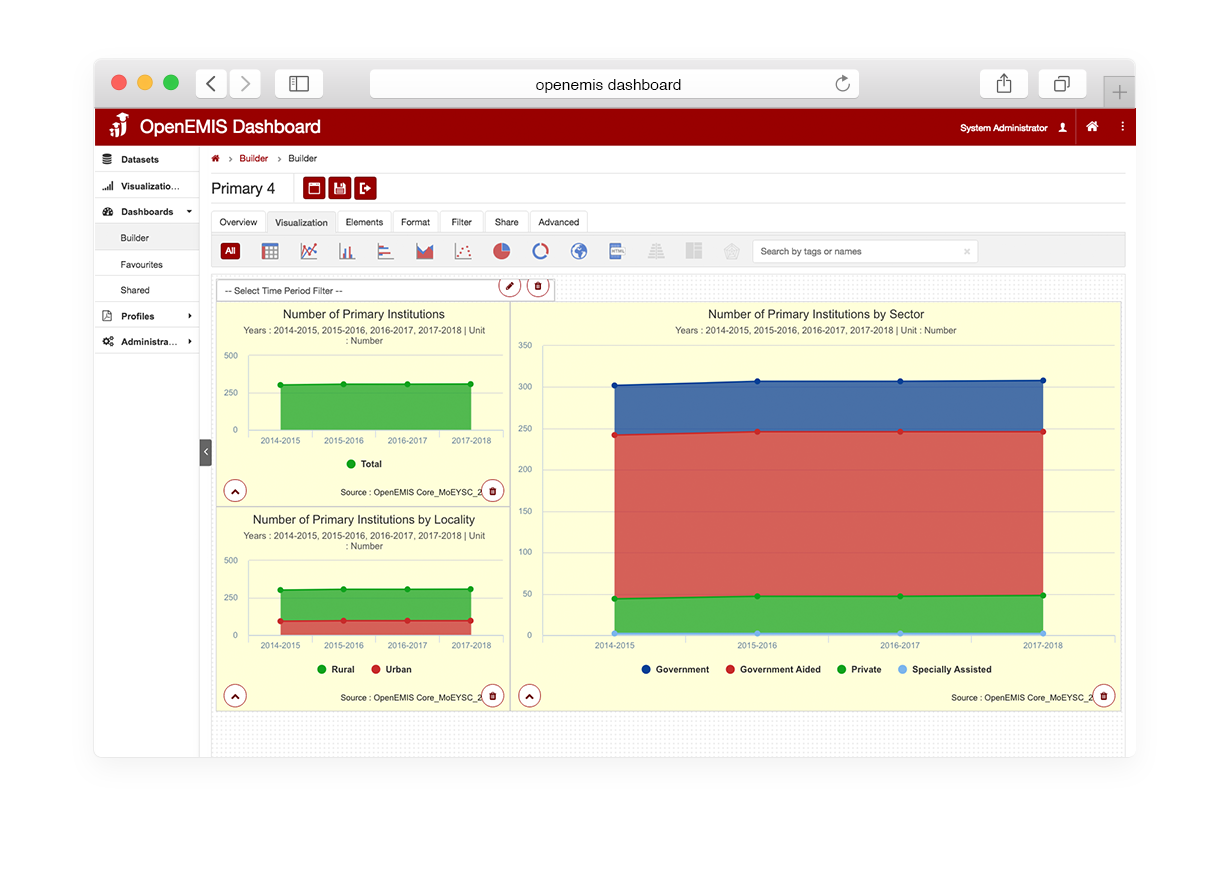Go to home via header house icon
The width and height of the screenshot is (1230, 896).
[1093, 127]
